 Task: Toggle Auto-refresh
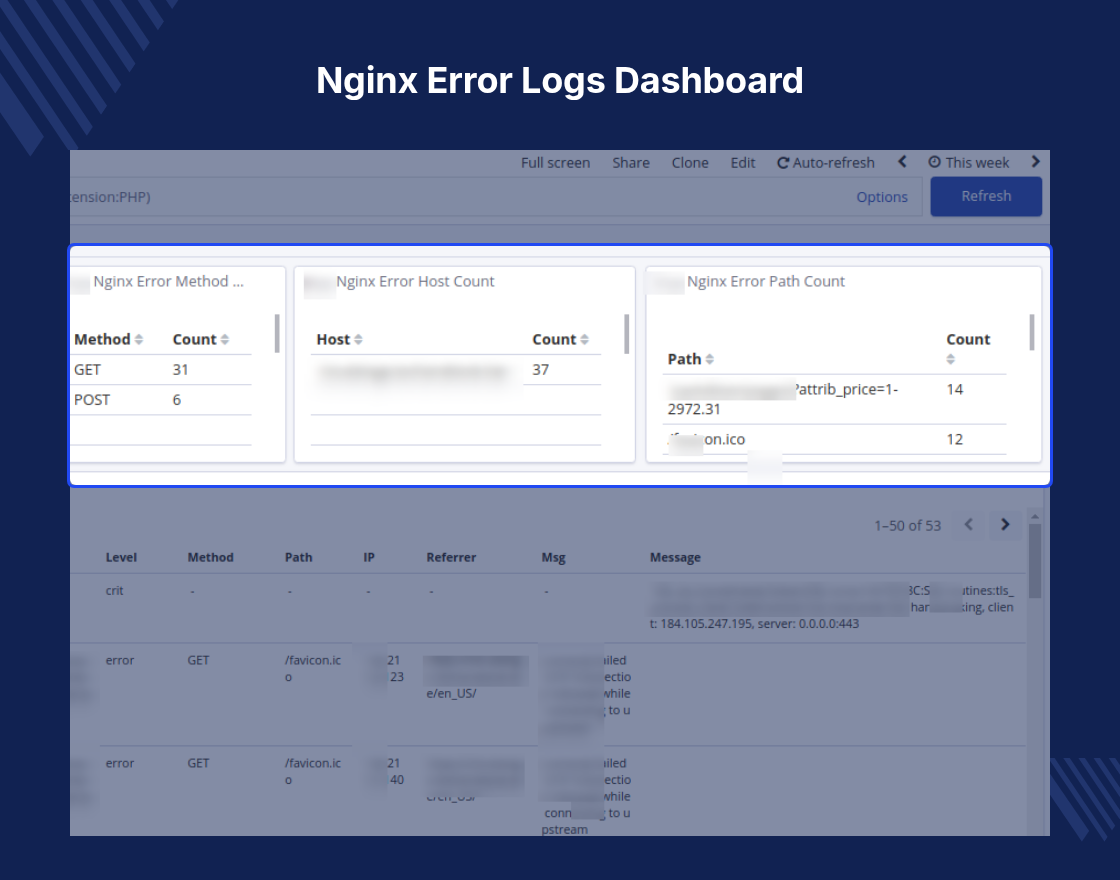click(x=826, y=163)
